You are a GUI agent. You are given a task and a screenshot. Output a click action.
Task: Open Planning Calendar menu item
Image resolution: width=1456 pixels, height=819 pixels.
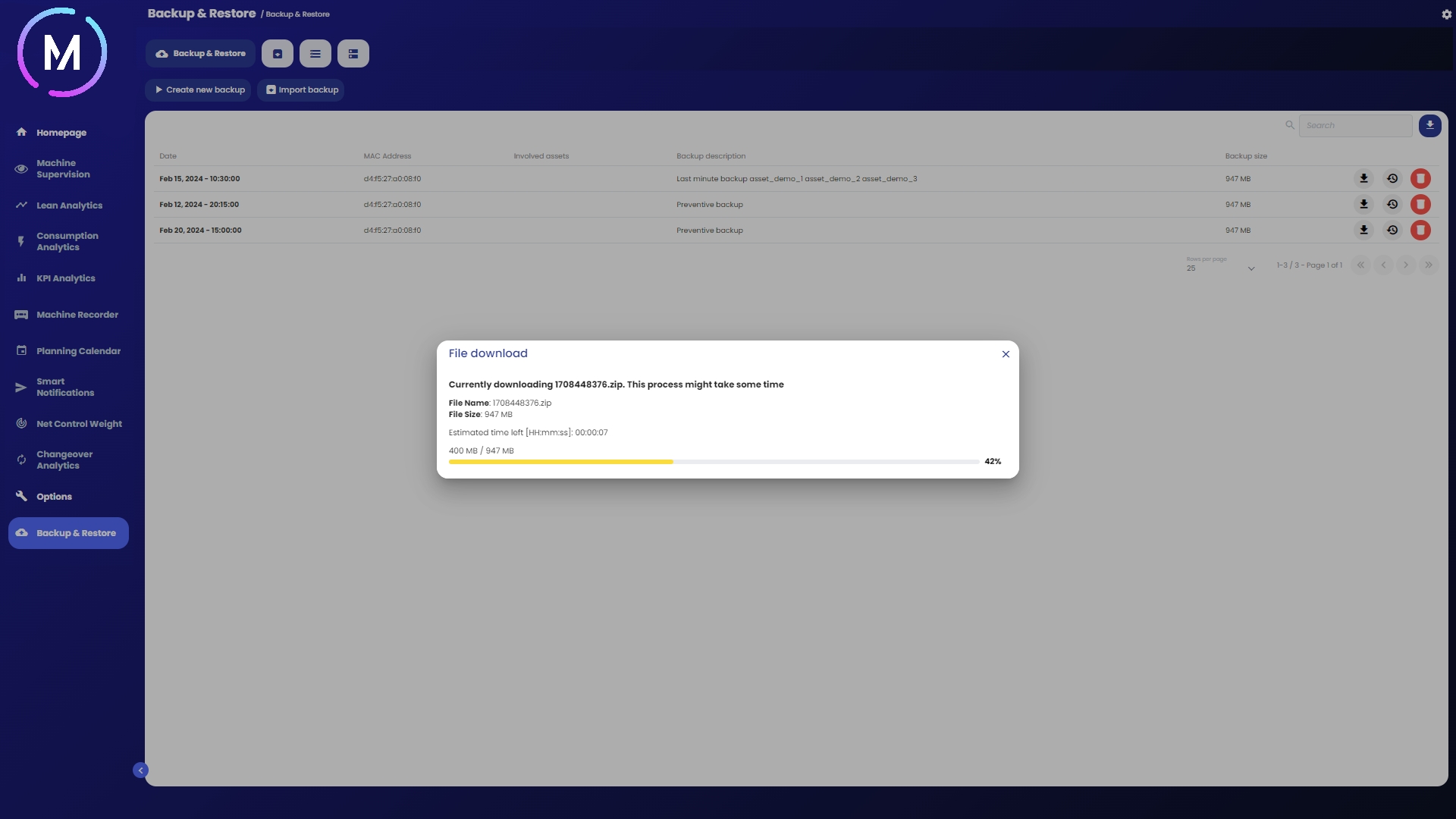pyautogui.click(x=78, y=351)
